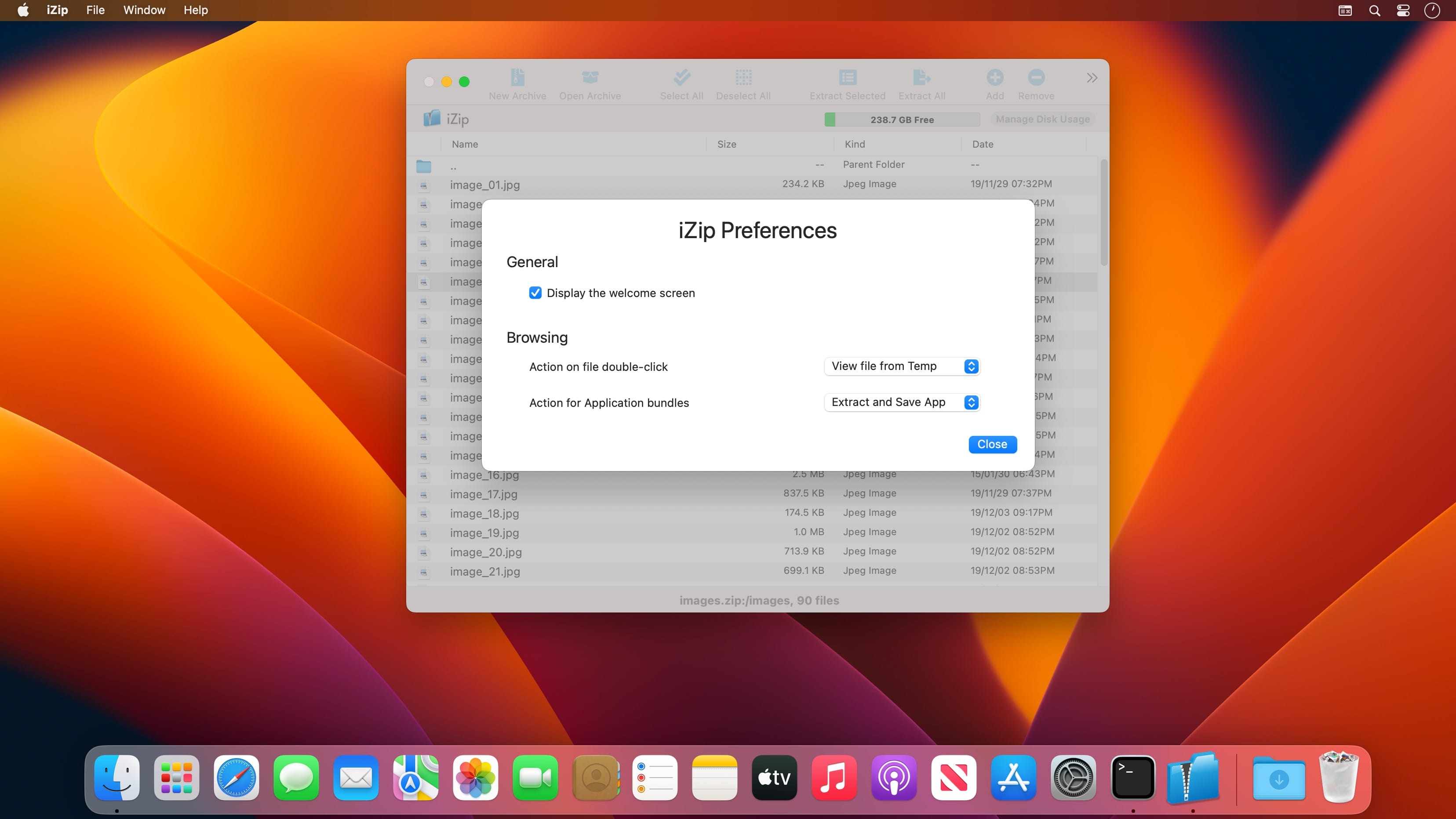The image size is (1456, 819).
Task: Expand the toolbar overflow chevron
Action: pyautogui.click(x=1092, y=78)
